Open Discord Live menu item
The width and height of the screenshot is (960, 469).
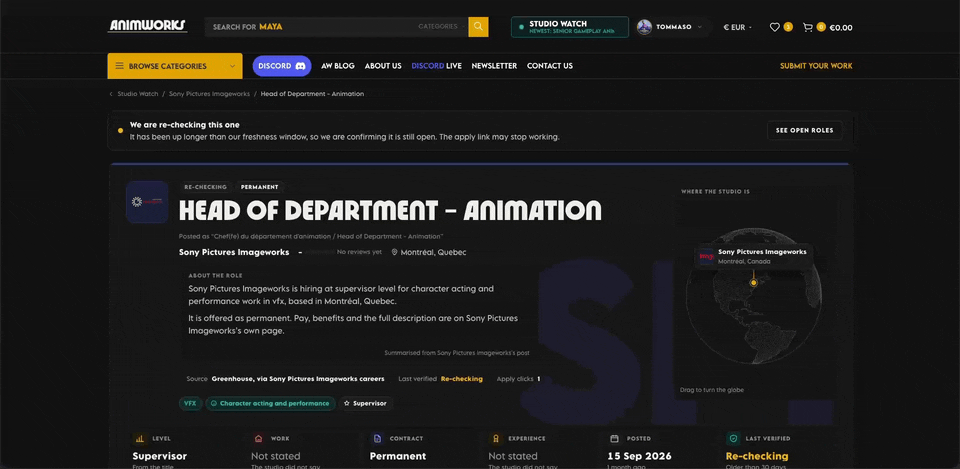(x=437, y=66)
